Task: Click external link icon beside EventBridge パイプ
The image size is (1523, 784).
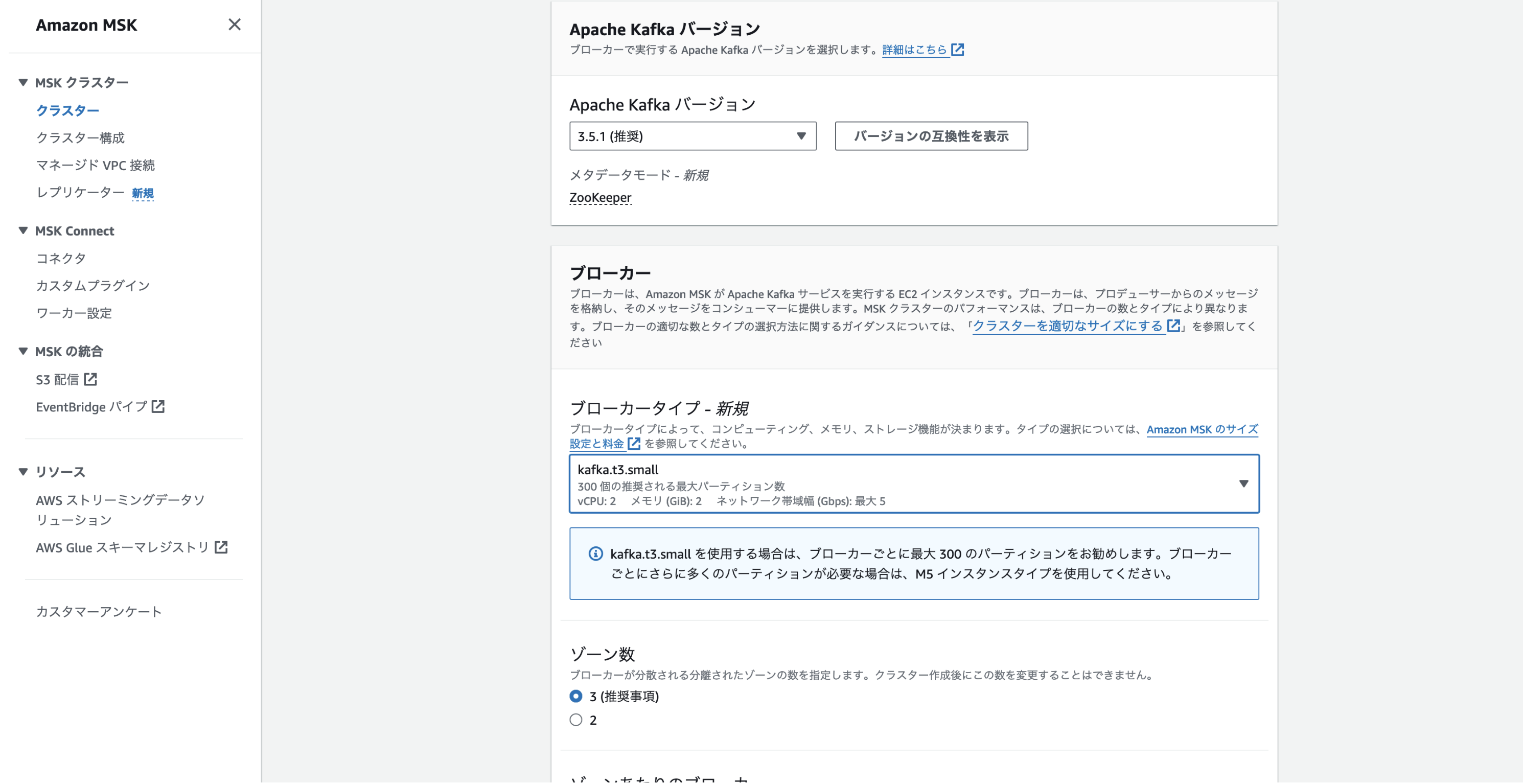Action: [158, 407]
